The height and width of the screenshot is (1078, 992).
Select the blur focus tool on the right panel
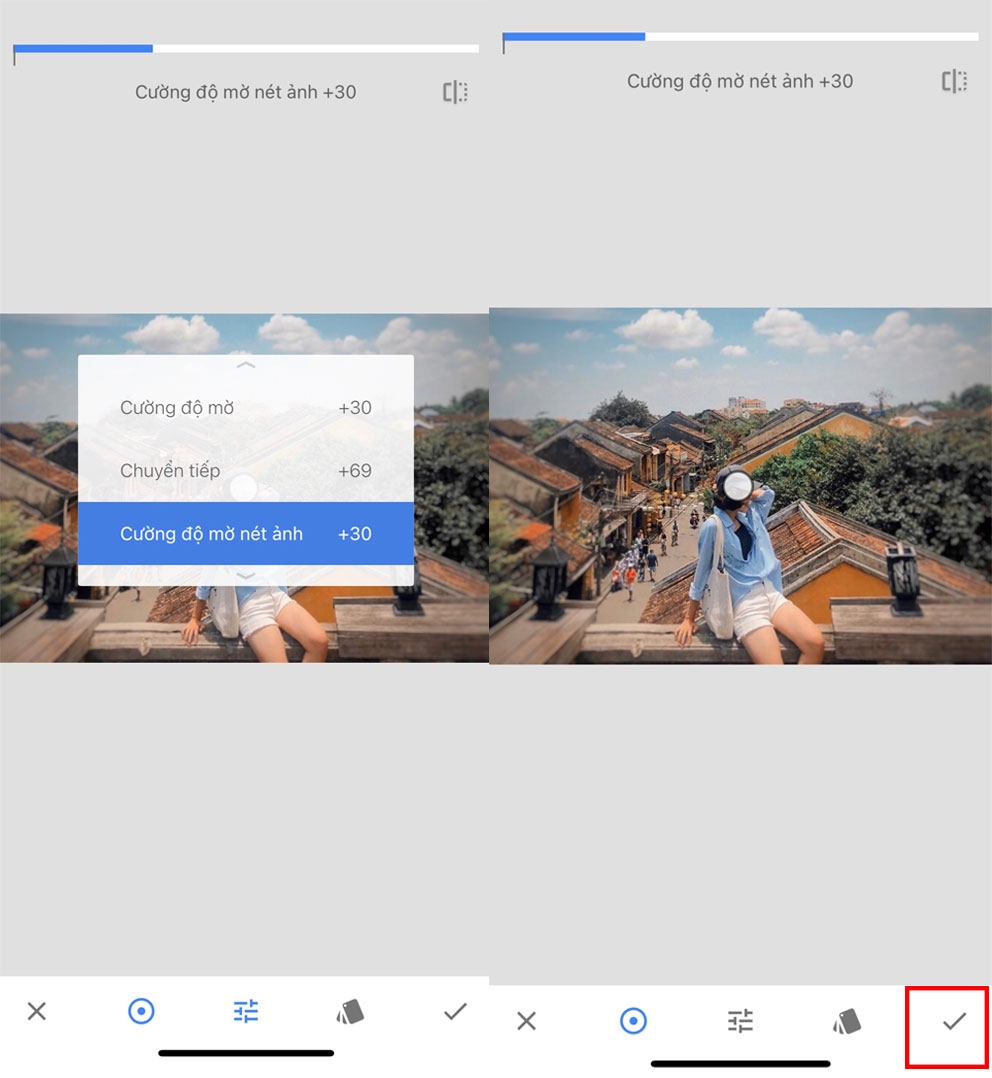(x=633, y=1022)
